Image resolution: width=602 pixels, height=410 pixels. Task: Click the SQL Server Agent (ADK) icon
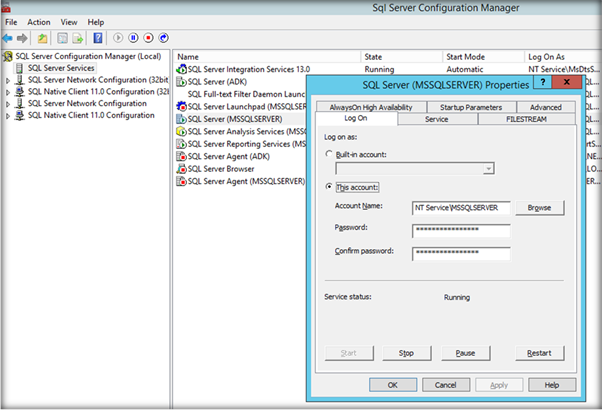click(181, 156)
